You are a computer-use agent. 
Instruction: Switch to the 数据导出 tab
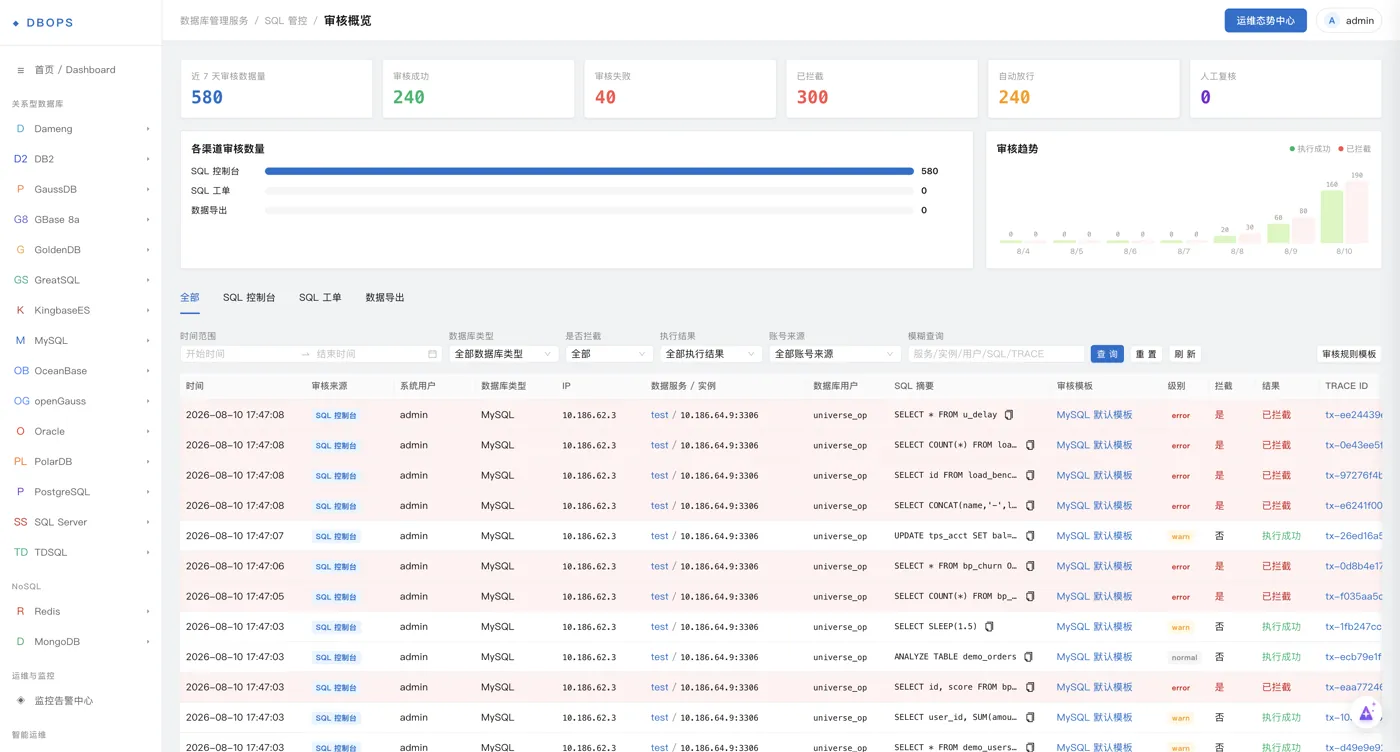coord(385,298)
